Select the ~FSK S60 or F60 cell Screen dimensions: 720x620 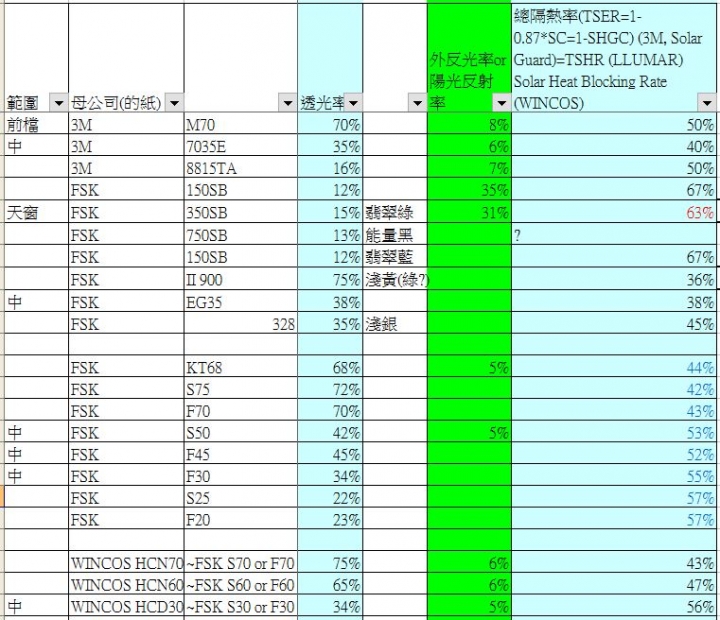coord(241,584)
